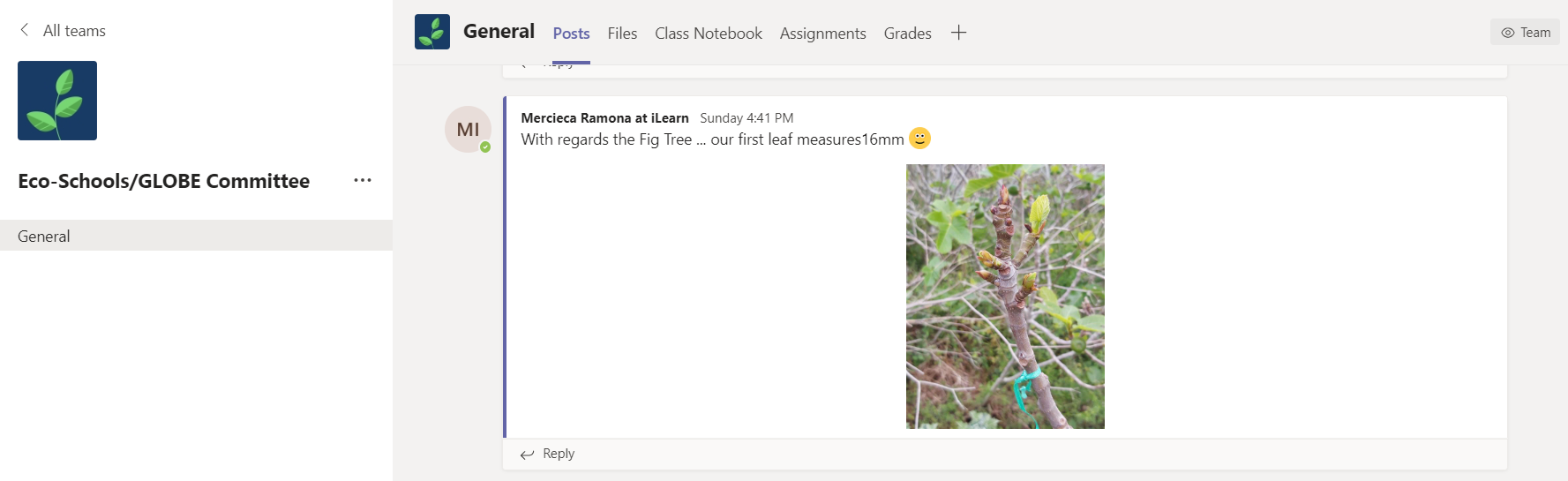Open the Class Notebook tab
Screen dimensions: 1568x481
(708, 34)
